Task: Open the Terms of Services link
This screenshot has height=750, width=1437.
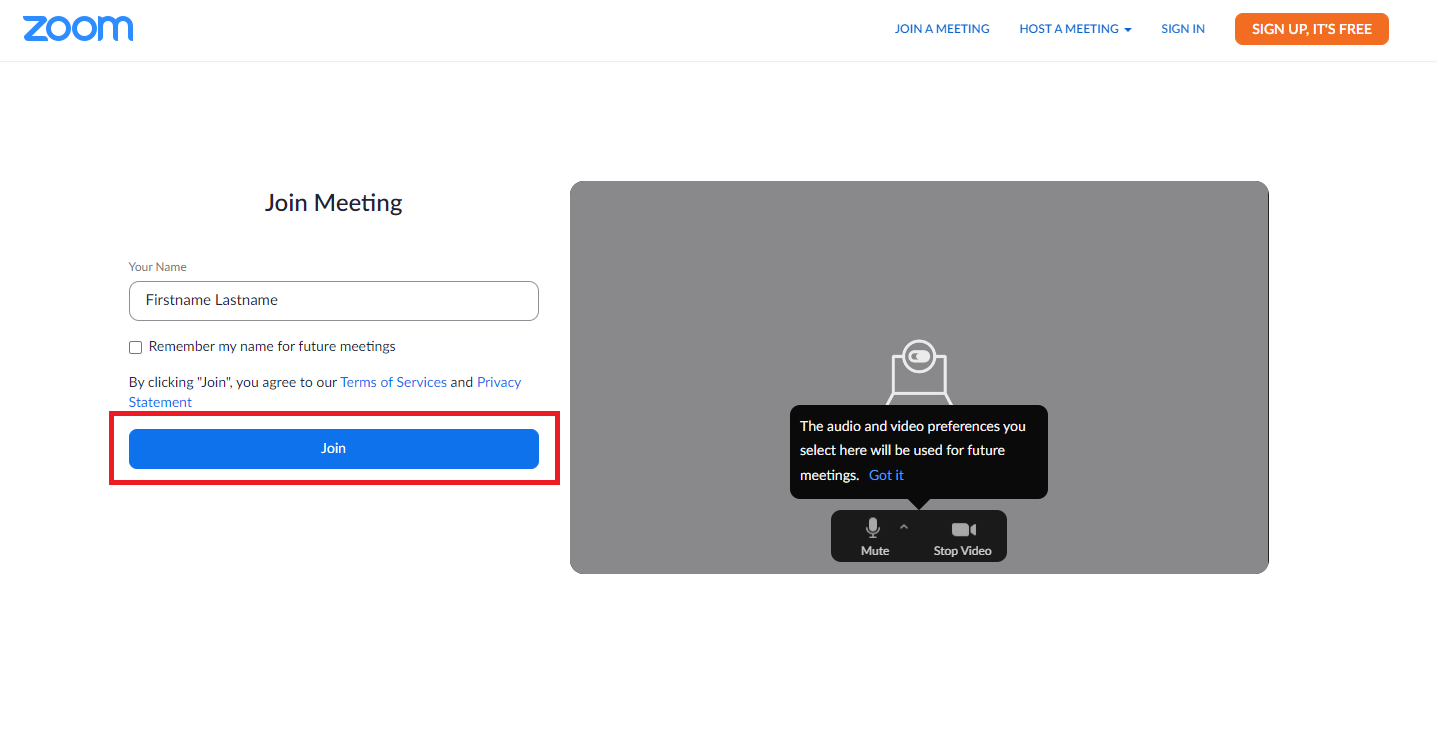Action: click(393, 382)
